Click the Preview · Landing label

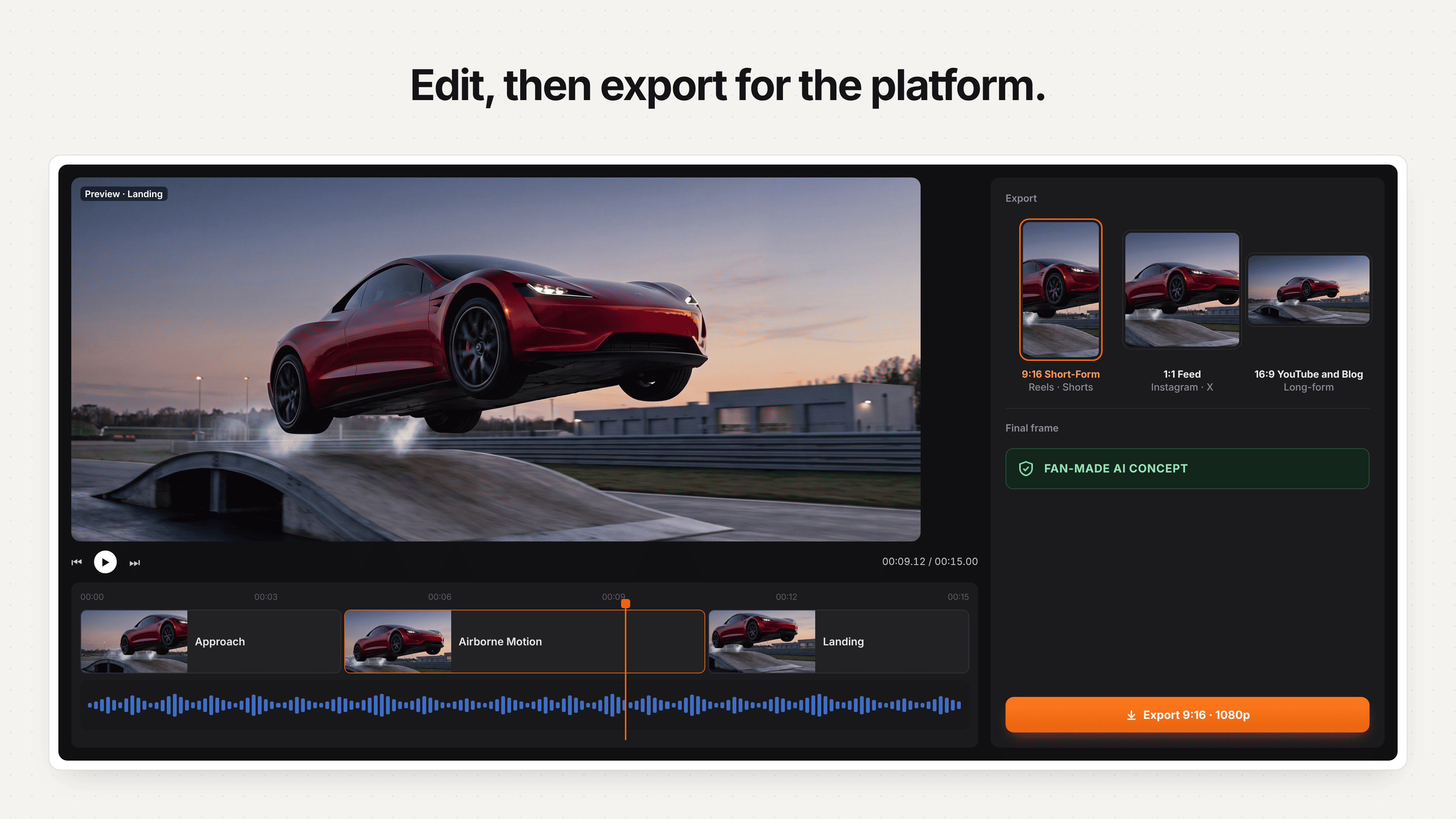coord(124,194)
